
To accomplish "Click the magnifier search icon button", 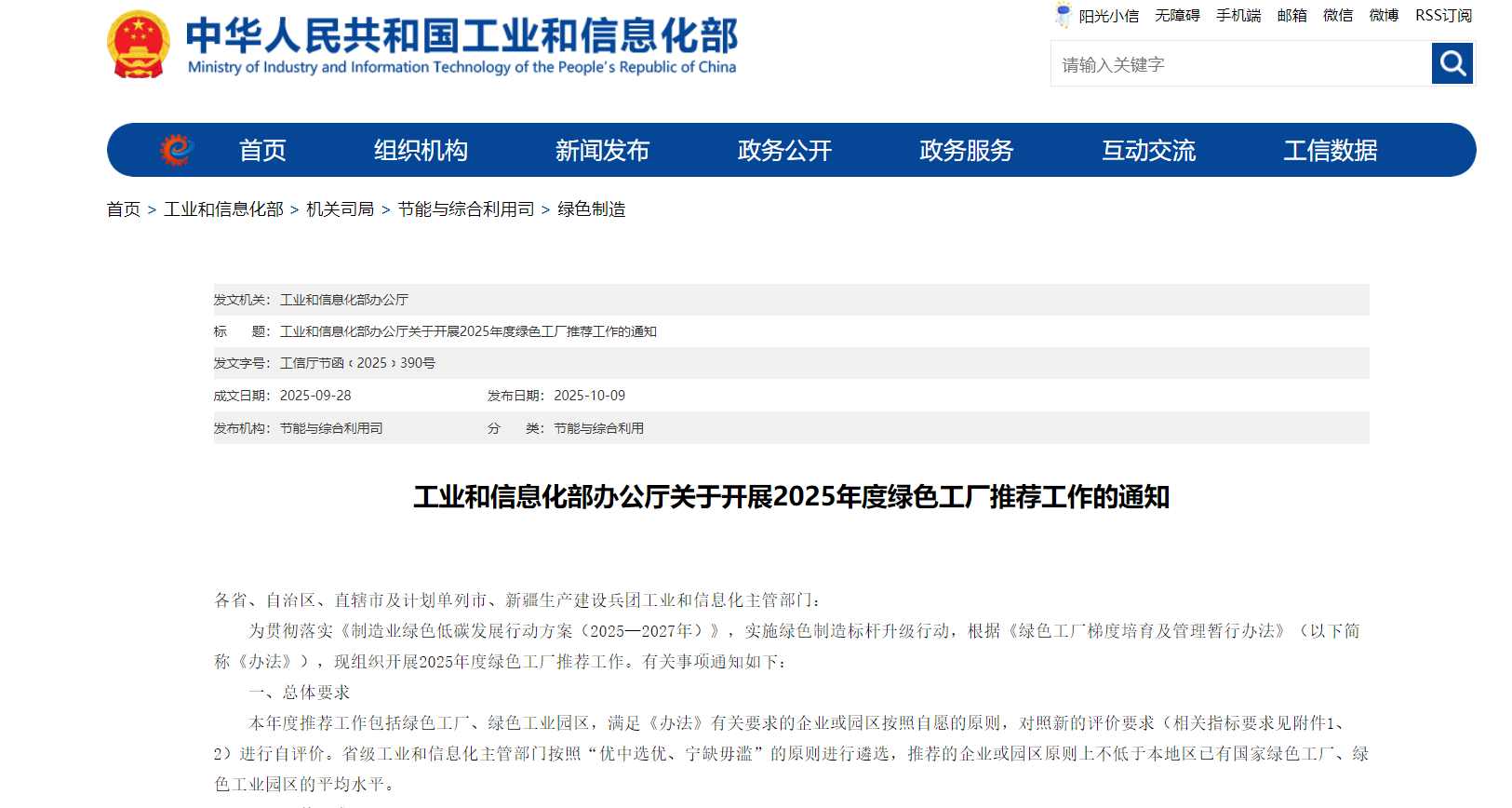I will [1452, 64].
